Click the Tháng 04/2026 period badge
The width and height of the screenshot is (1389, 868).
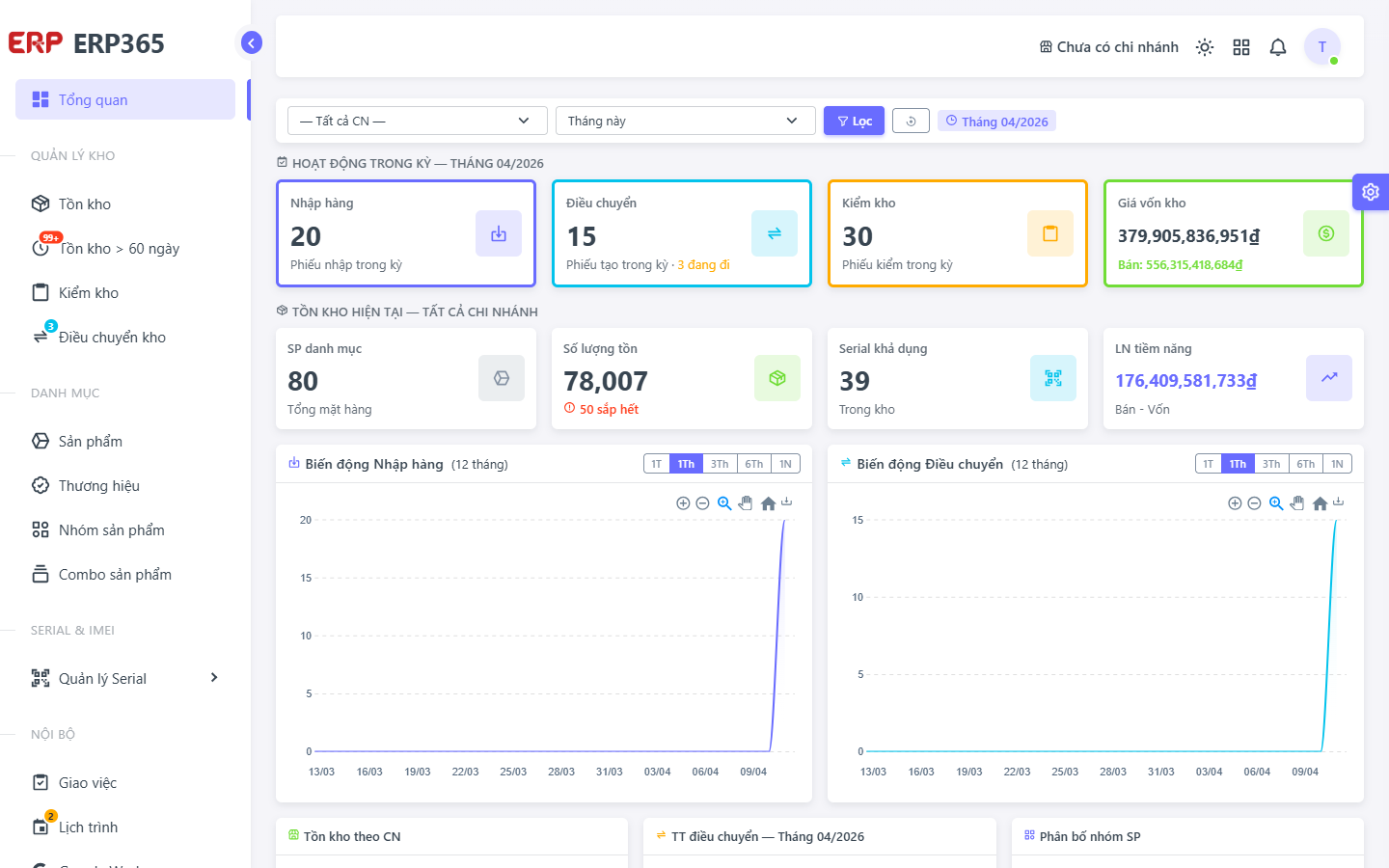996,121
